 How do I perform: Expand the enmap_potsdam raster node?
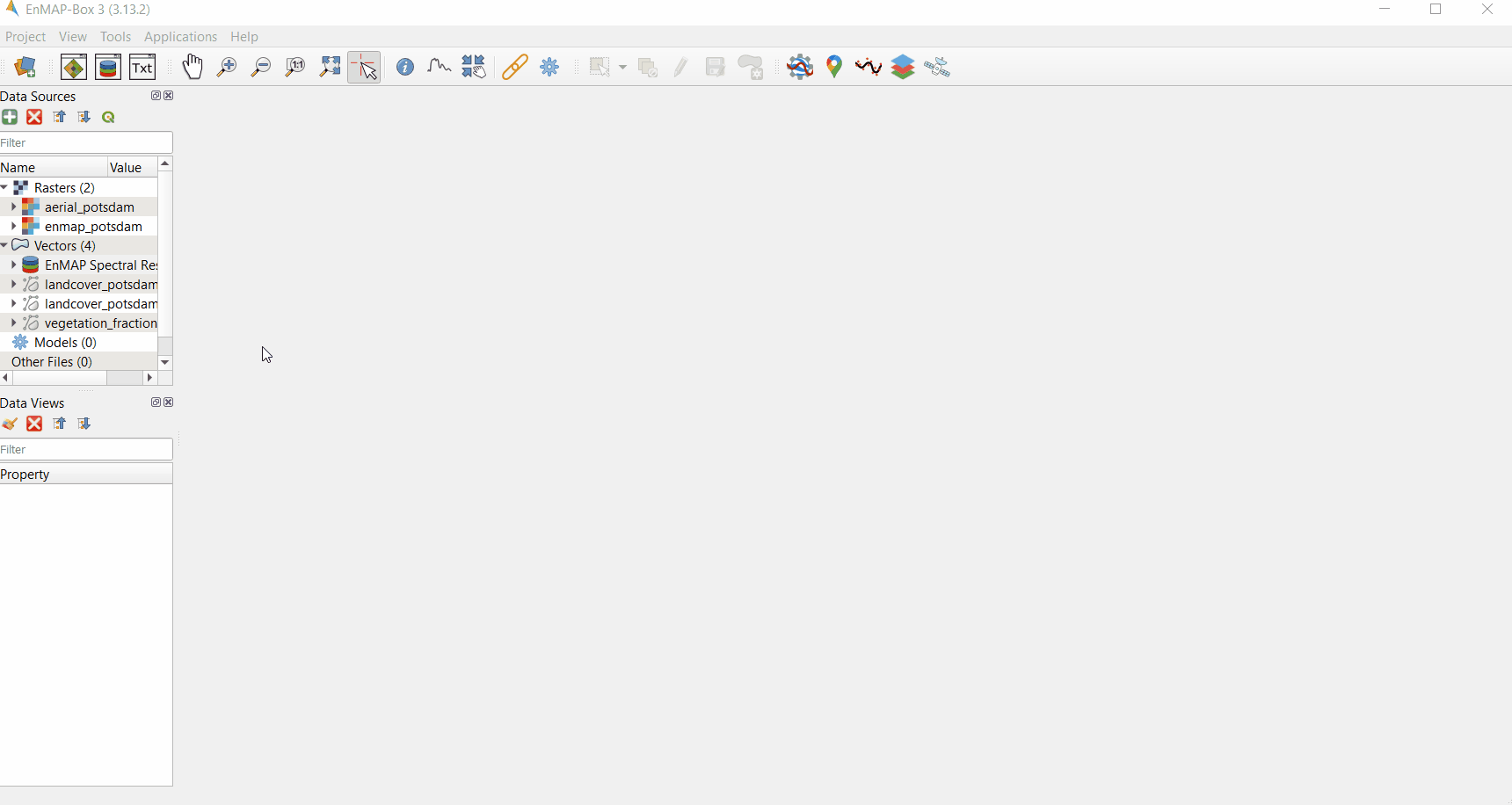click(14, 226)
